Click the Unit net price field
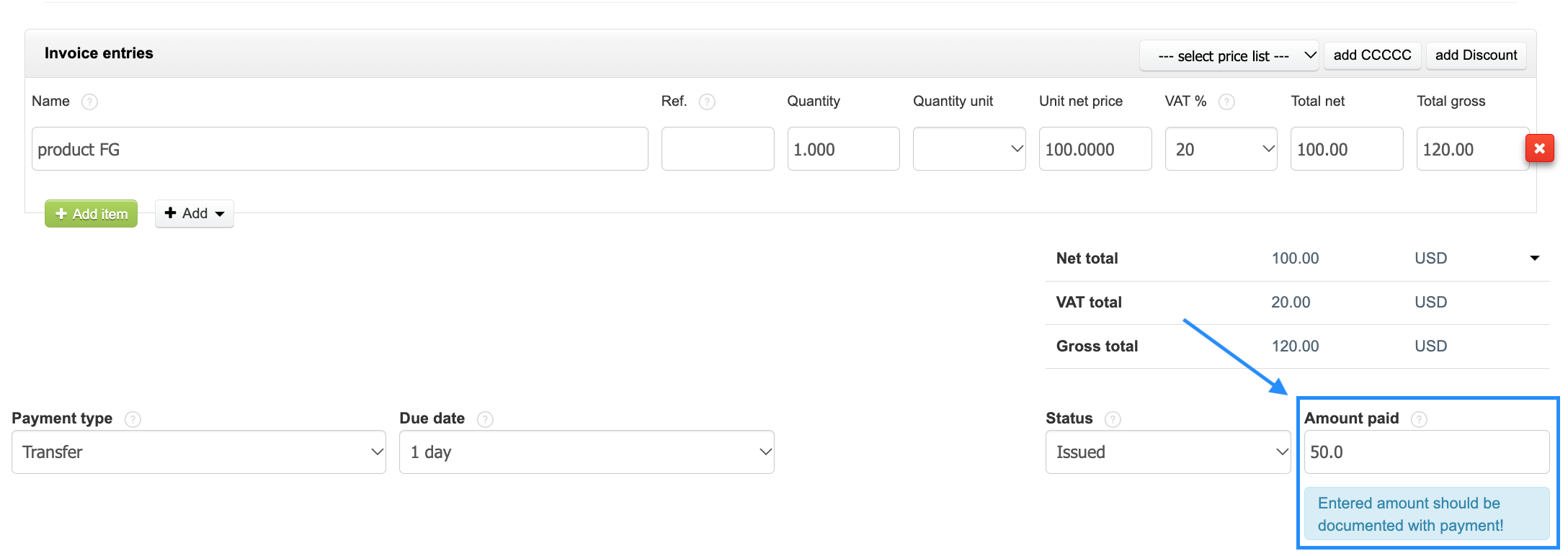 coord(1095,149)
